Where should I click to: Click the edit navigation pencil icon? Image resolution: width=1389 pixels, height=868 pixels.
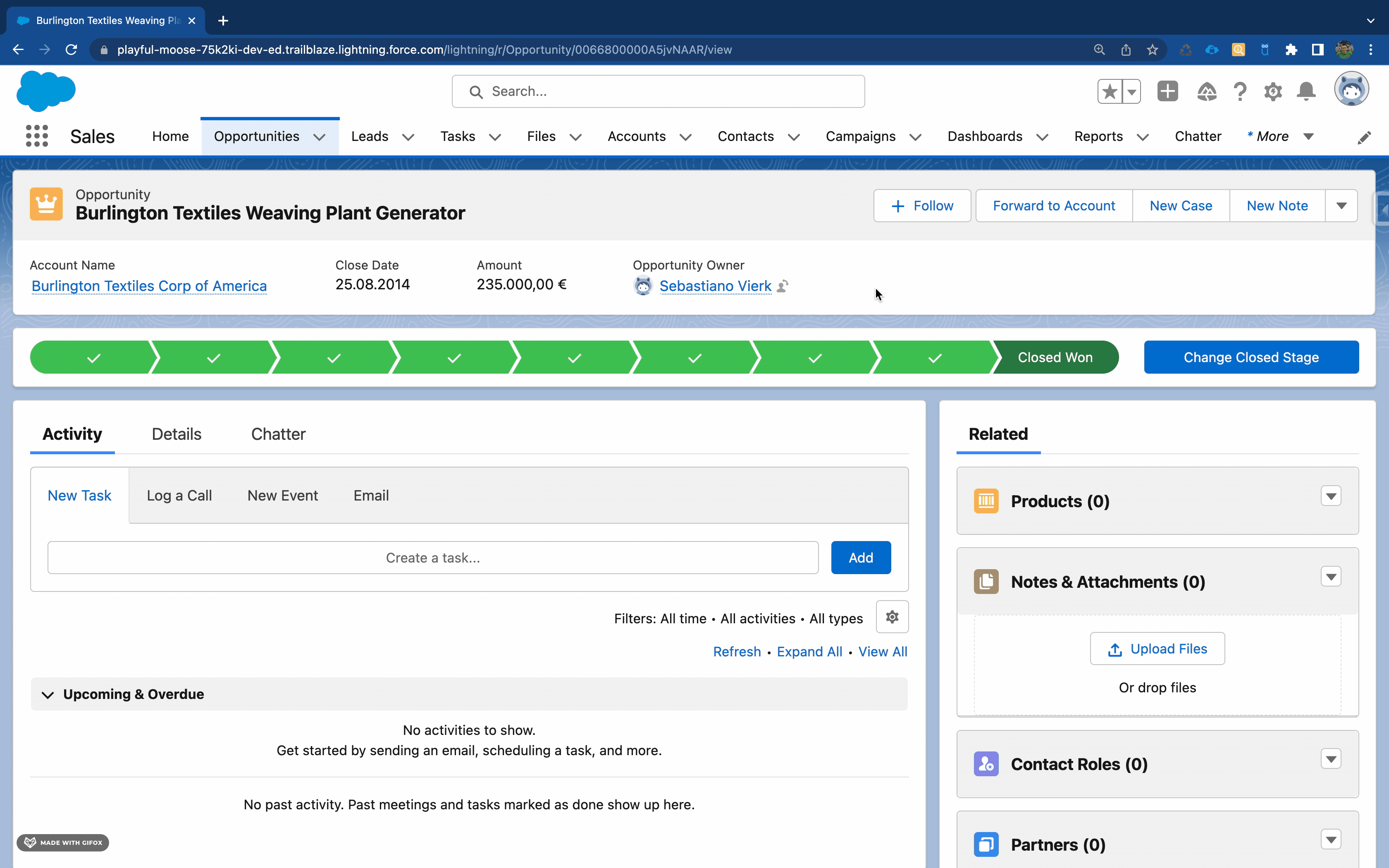click(1364, 137)
